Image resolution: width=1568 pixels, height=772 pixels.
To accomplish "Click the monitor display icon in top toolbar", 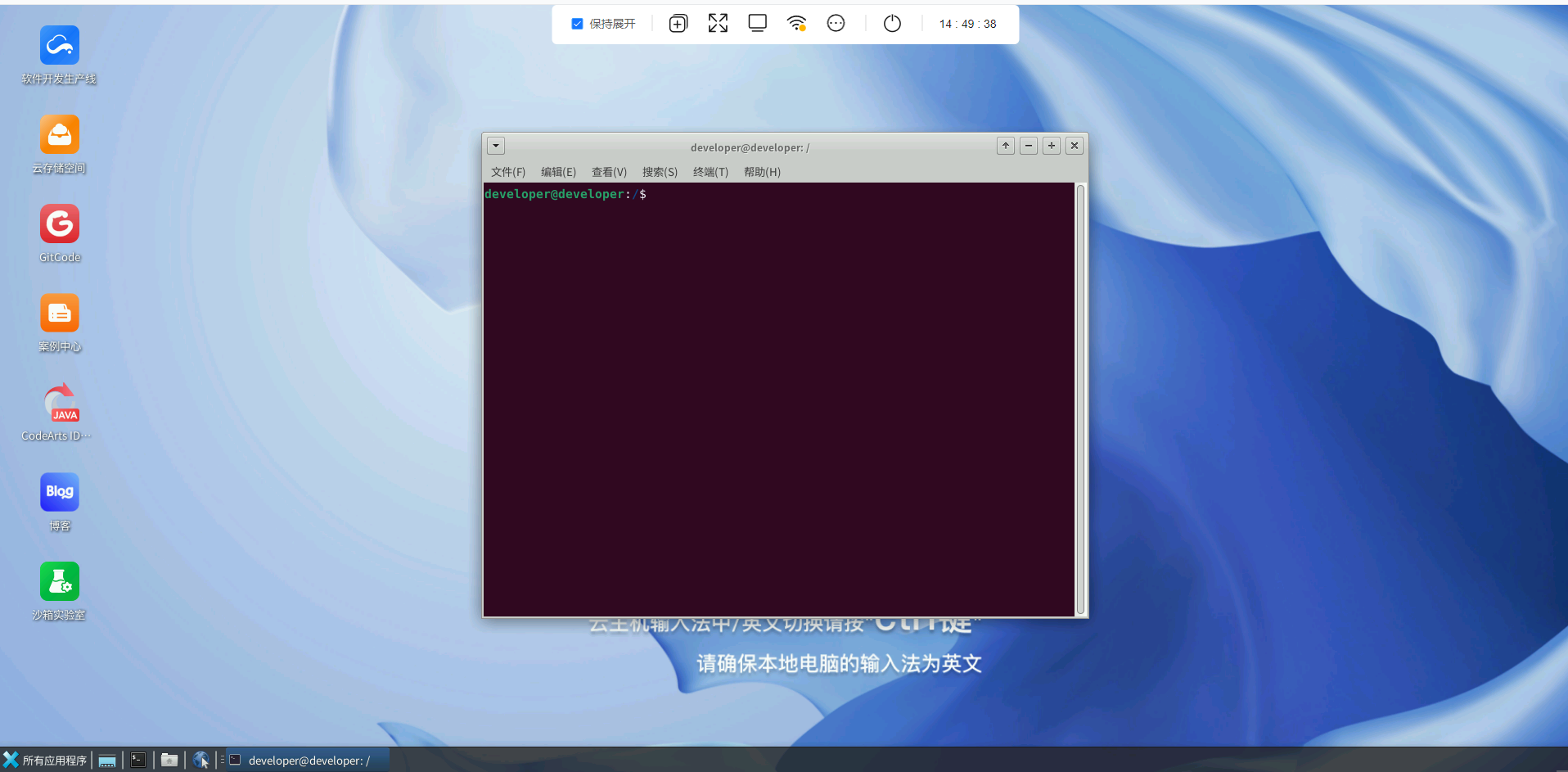I will [x=757, y=24].
